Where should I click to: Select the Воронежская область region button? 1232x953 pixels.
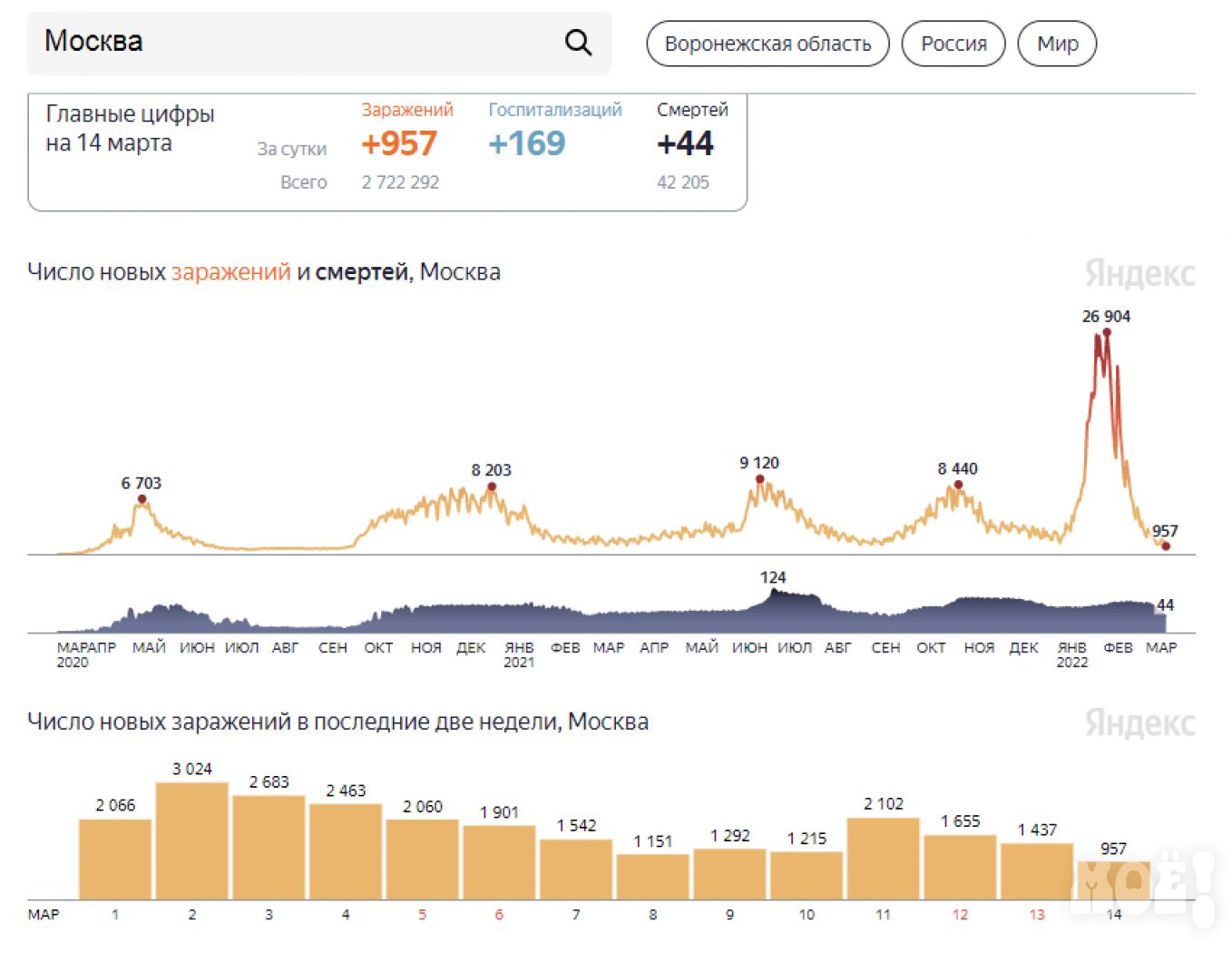[768, 44]
